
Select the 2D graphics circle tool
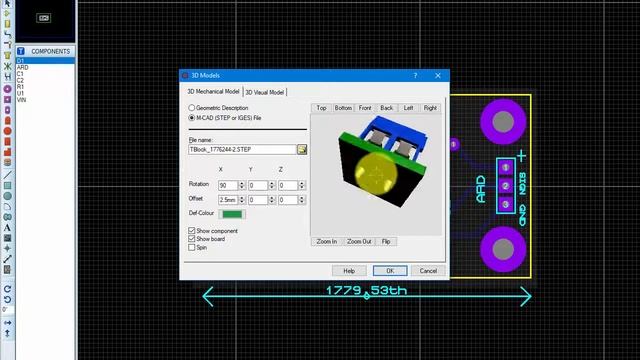7,196
